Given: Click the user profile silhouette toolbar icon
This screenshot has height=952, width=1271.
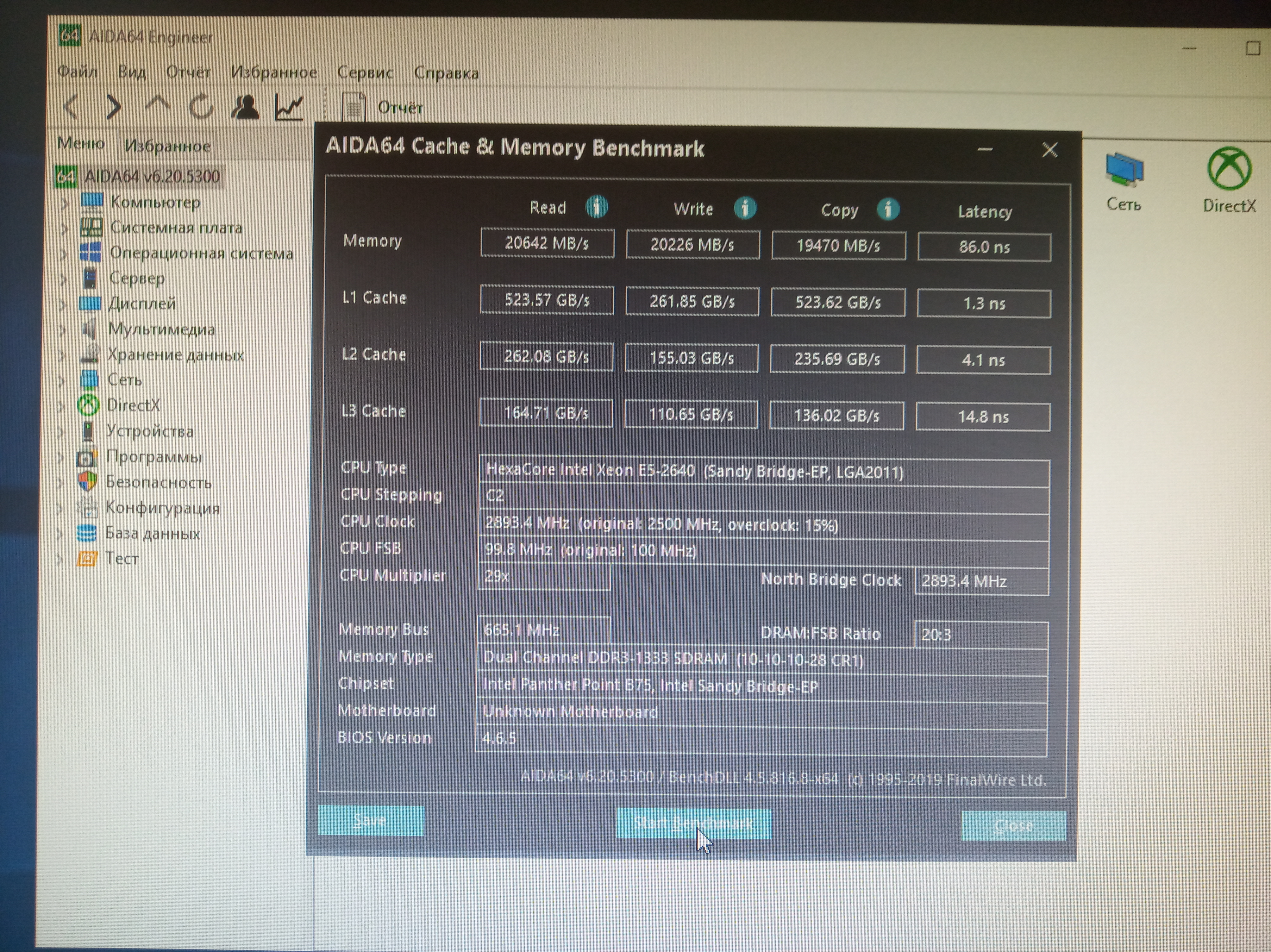Looking at the screenshot, I should click(245, 107).
